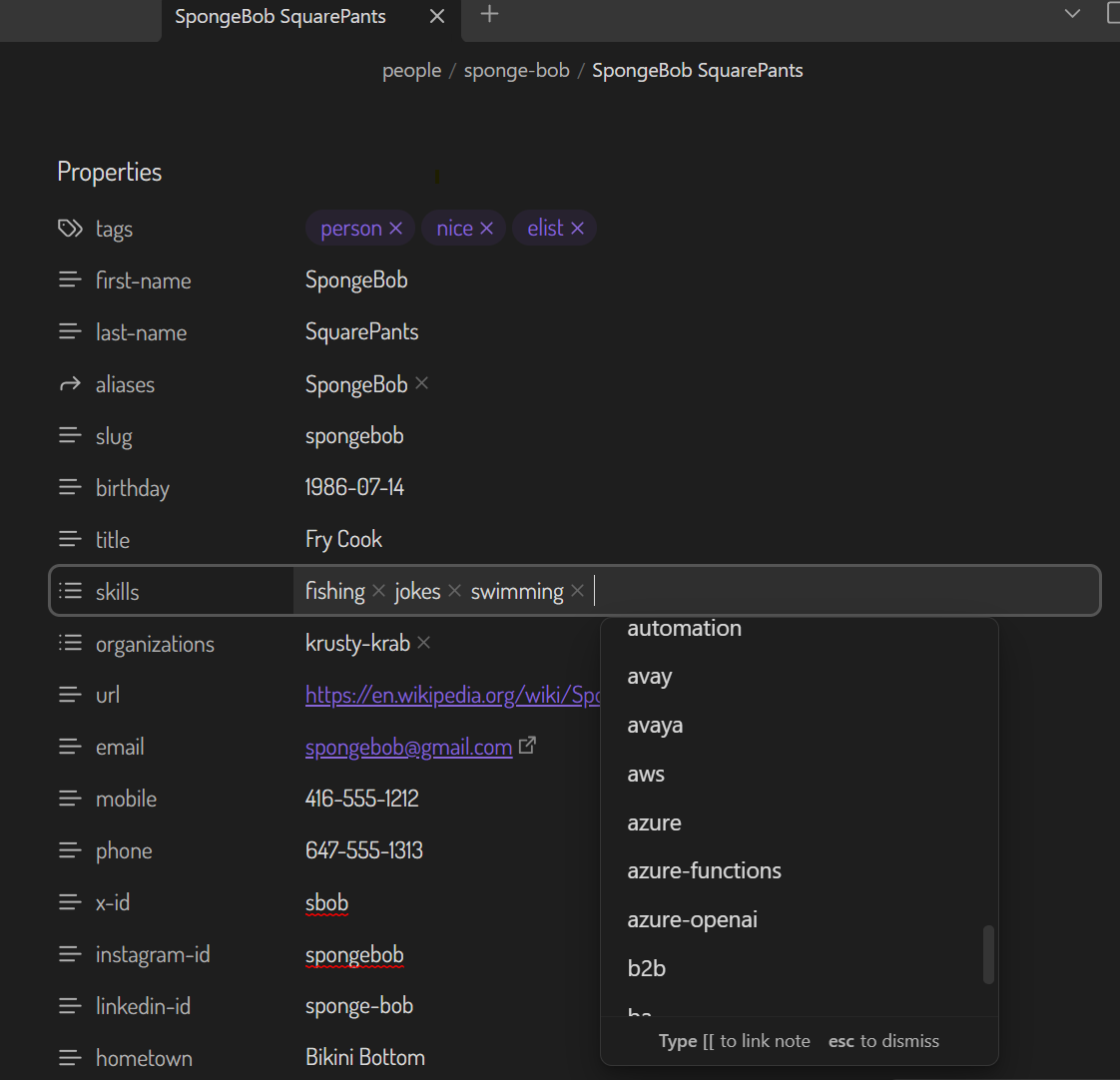Edit the last-name value SquarePants
1120x1080 pixels.
(x=361, y=332)
